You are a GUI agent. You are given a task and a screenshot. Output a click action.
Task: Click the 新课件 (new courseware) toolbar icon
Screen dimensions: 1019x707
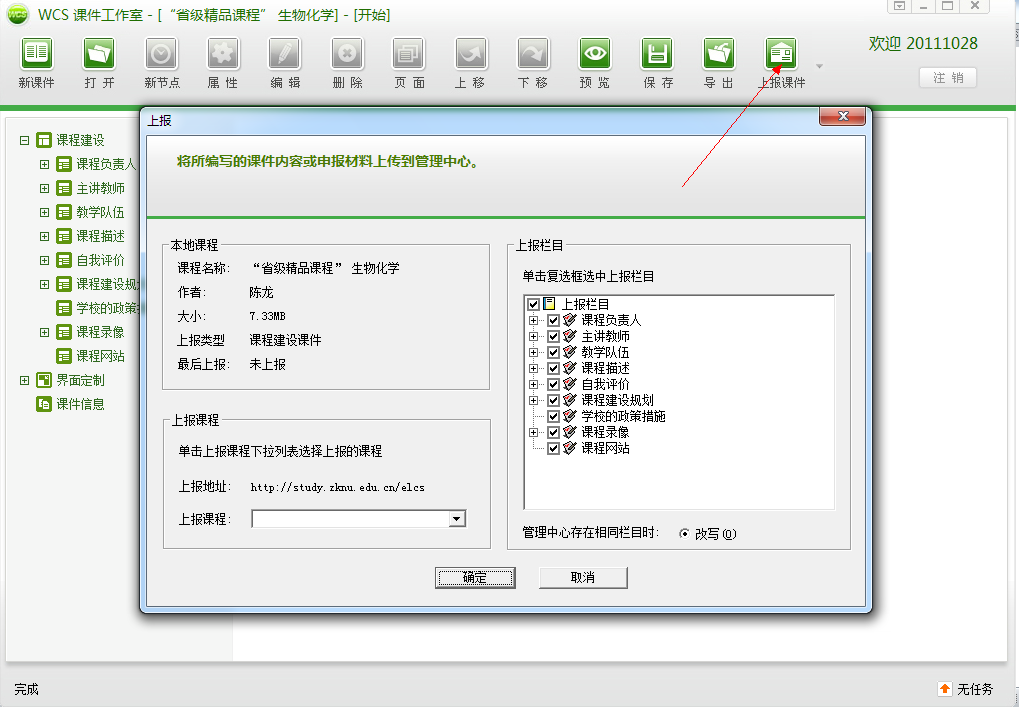(37, 54)
